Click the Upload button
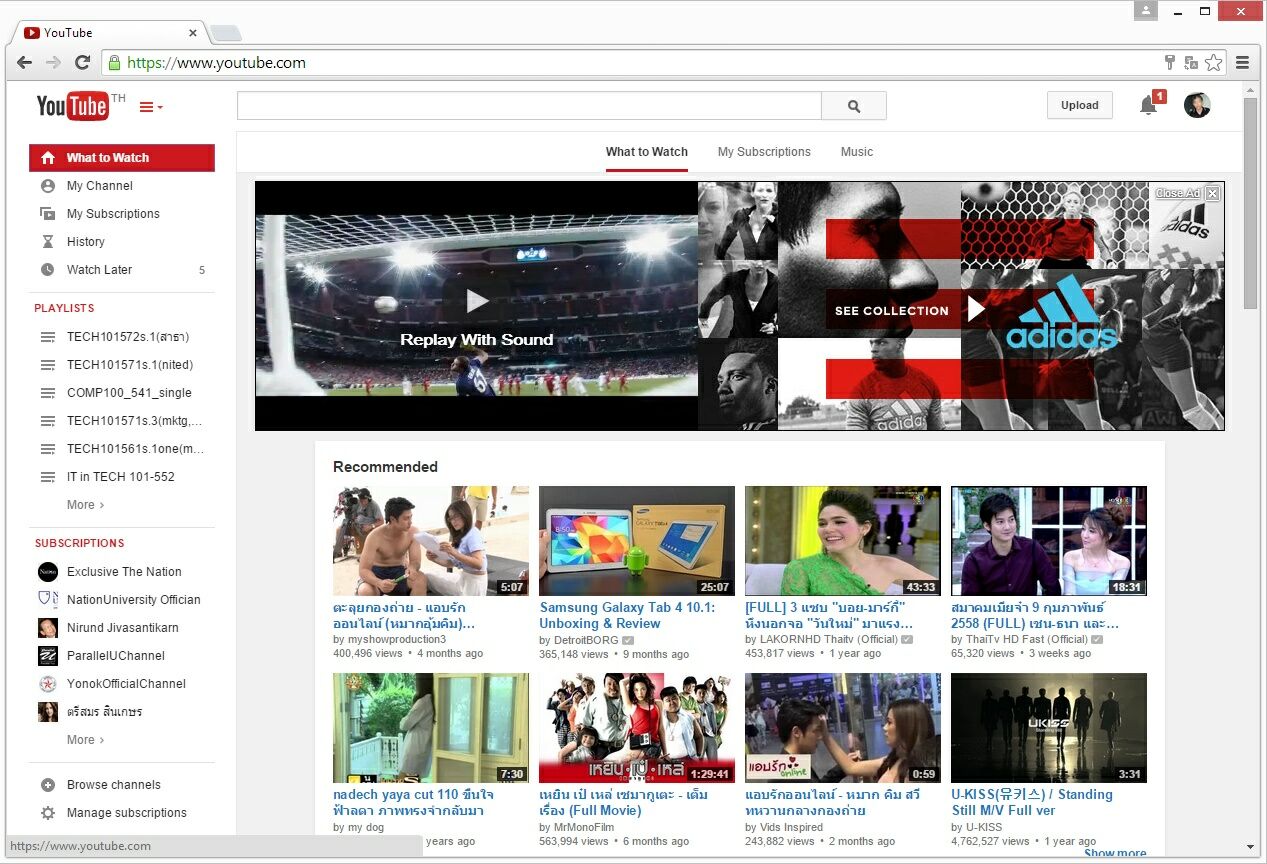The image size is (1267, 864). [x=1079, y=105]
